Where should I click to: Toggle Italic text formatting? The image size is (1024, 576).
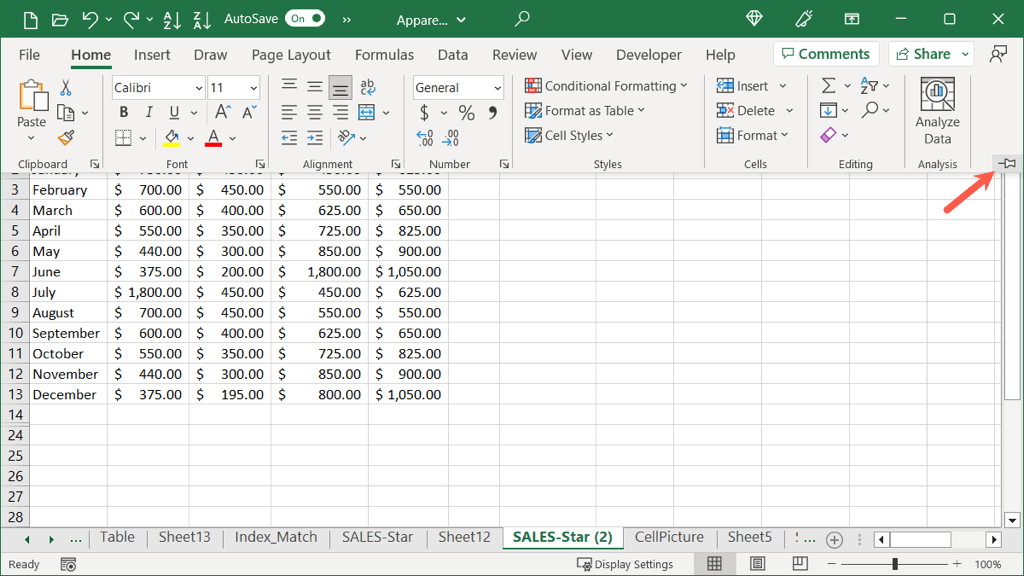pos(149,113)
